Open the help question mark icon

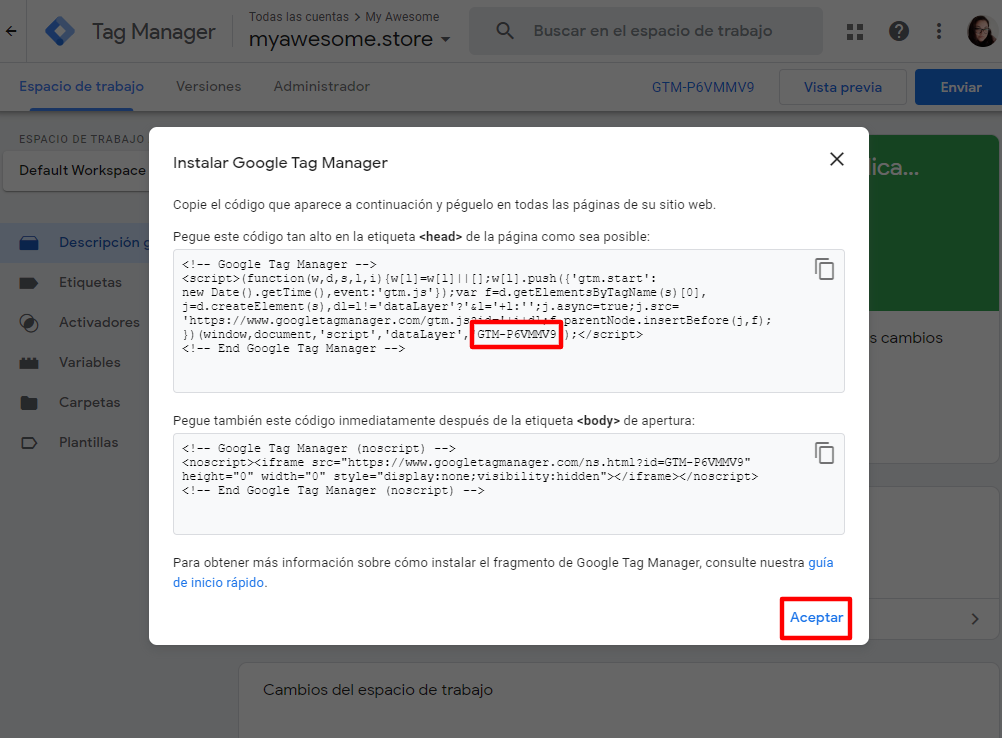898,31
